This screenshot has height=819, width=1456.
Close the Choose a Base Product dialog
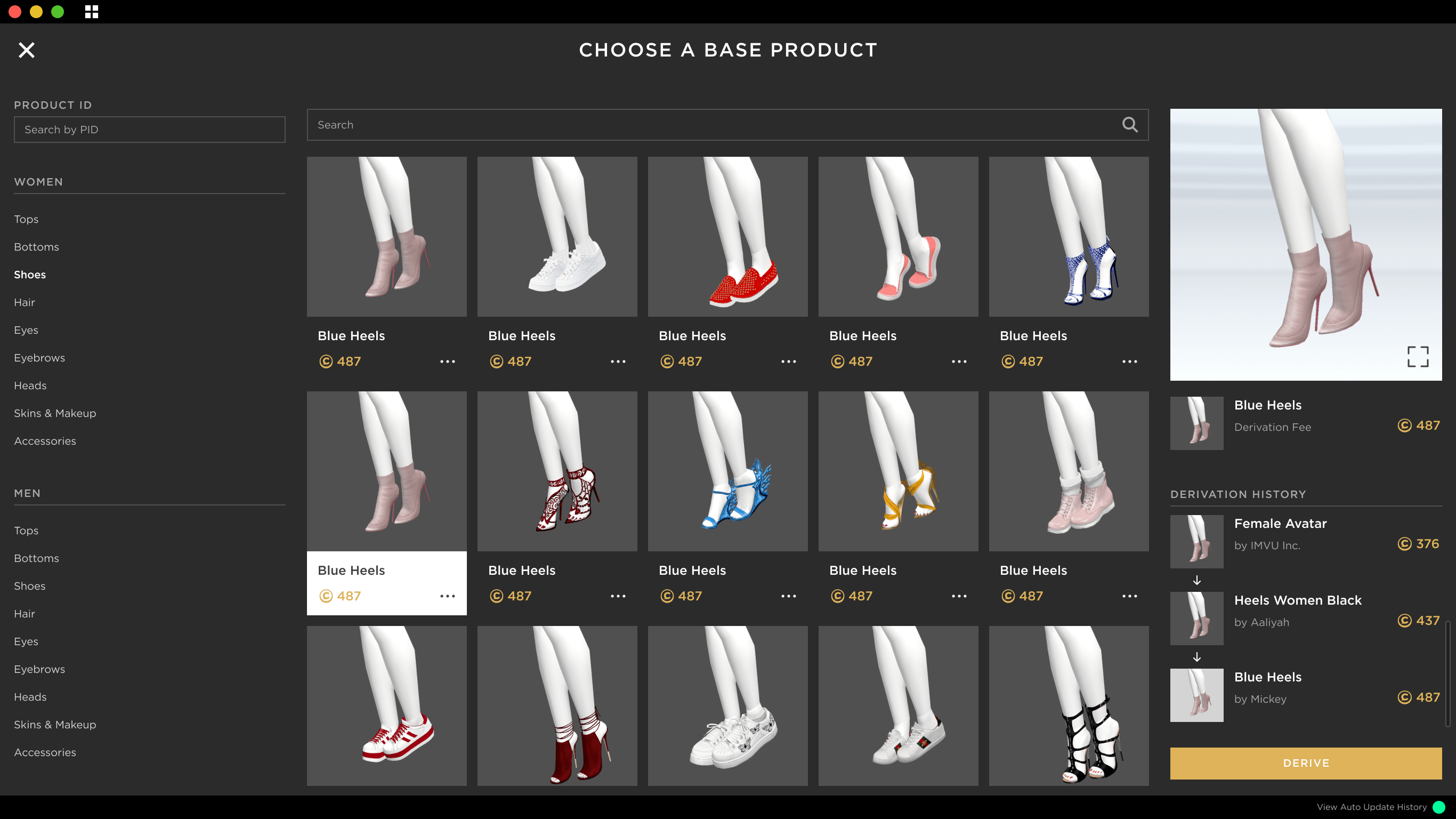click(x=27, y=50)
